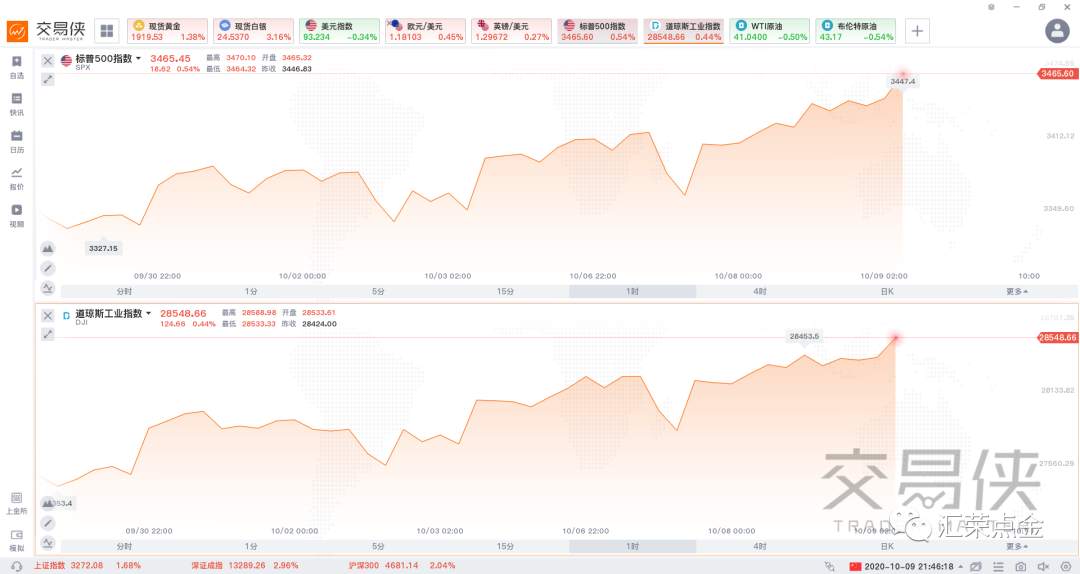The height and width of the screenshot is (574, 1080).
Task: Open the chart type icon on SPX chart
Action: (48, 248)
